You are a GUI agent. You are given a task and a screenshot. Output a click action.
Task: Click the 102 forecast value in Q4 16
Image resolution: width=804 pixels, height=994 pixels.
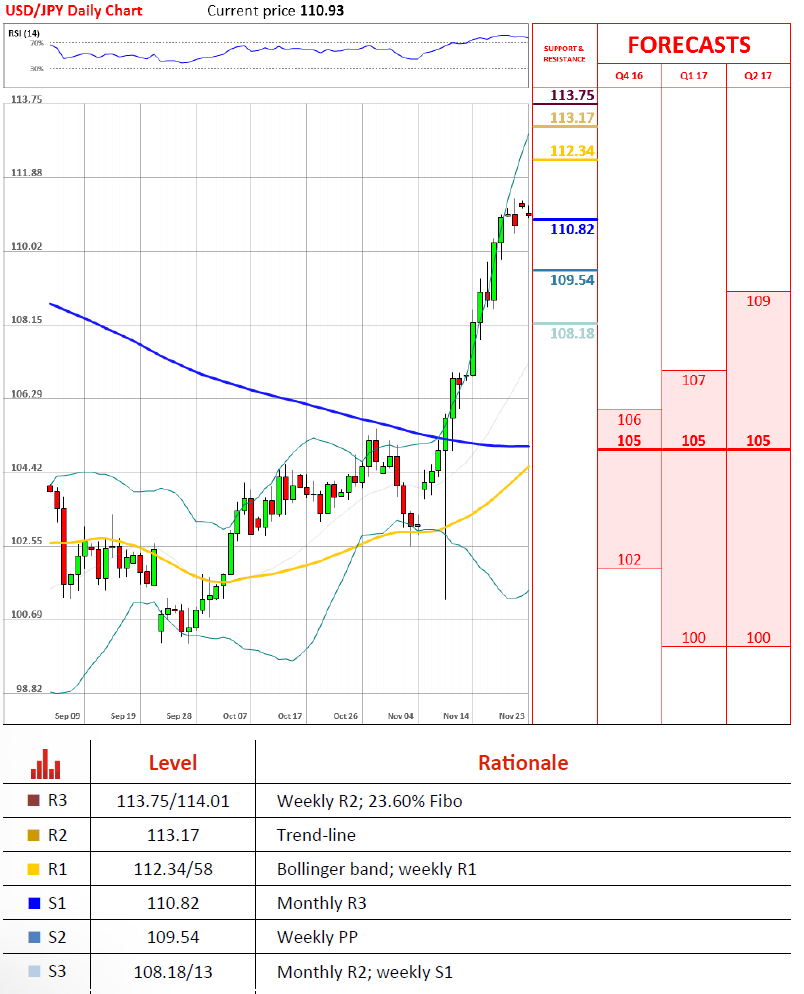click(629, 560)
